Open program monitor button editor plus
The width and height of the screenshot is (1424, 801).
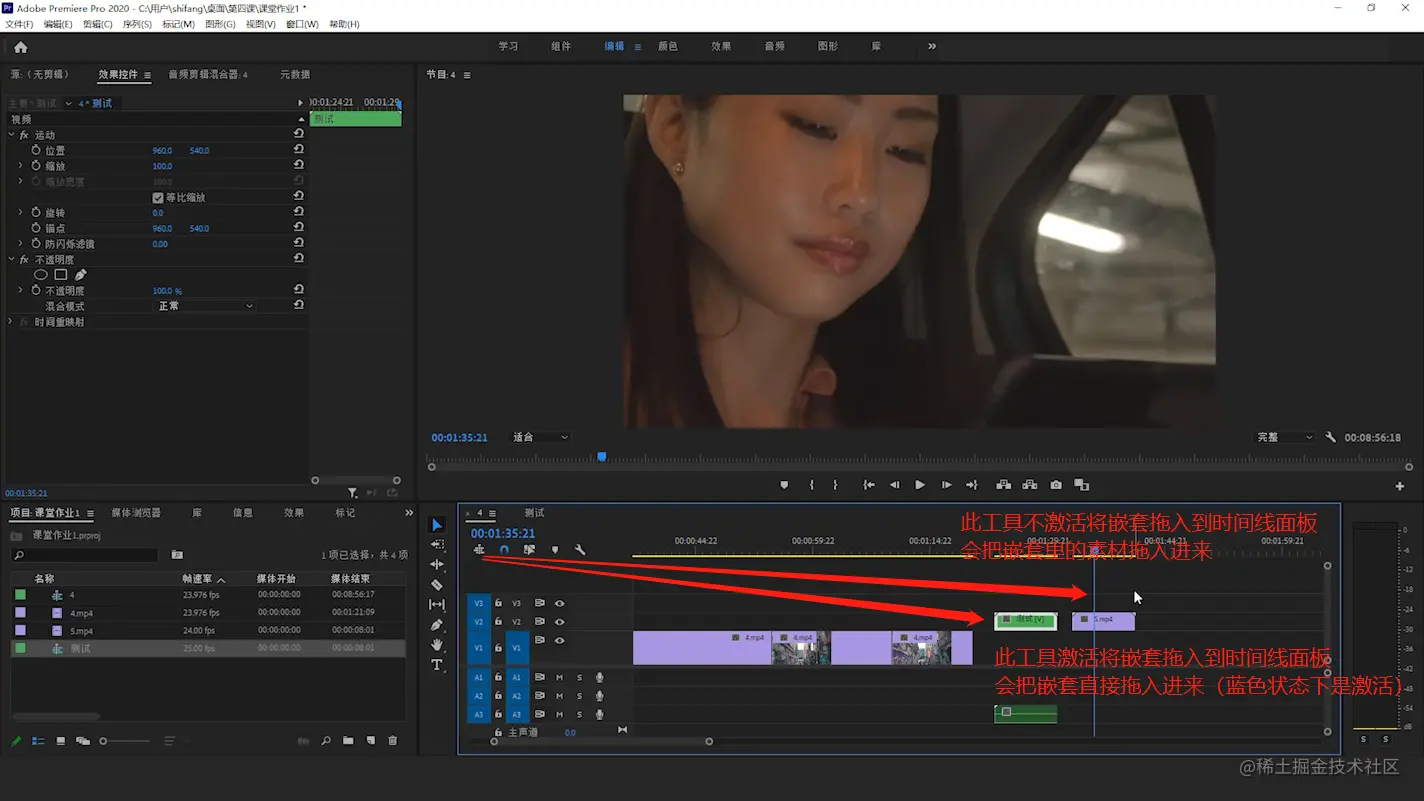pyautogui.click(x=1399, y=486)
